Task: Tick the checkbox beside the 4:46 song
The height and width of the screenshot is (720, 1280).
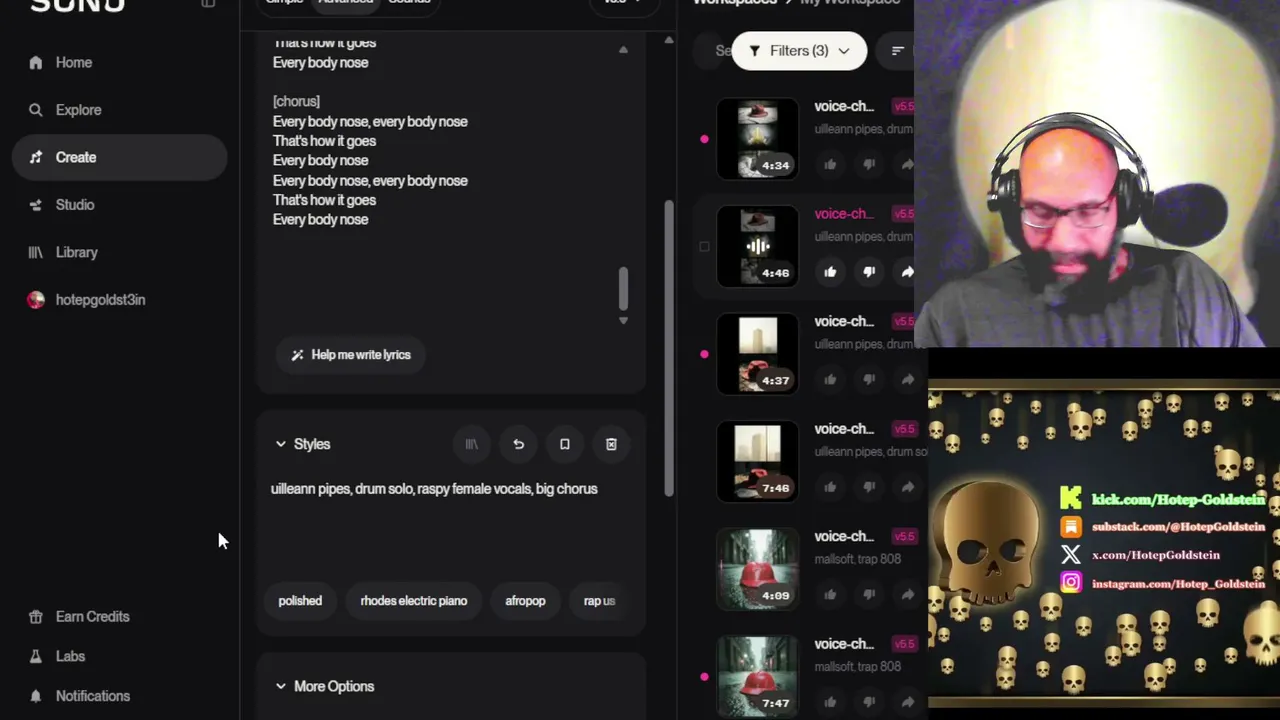Action: 704,246
